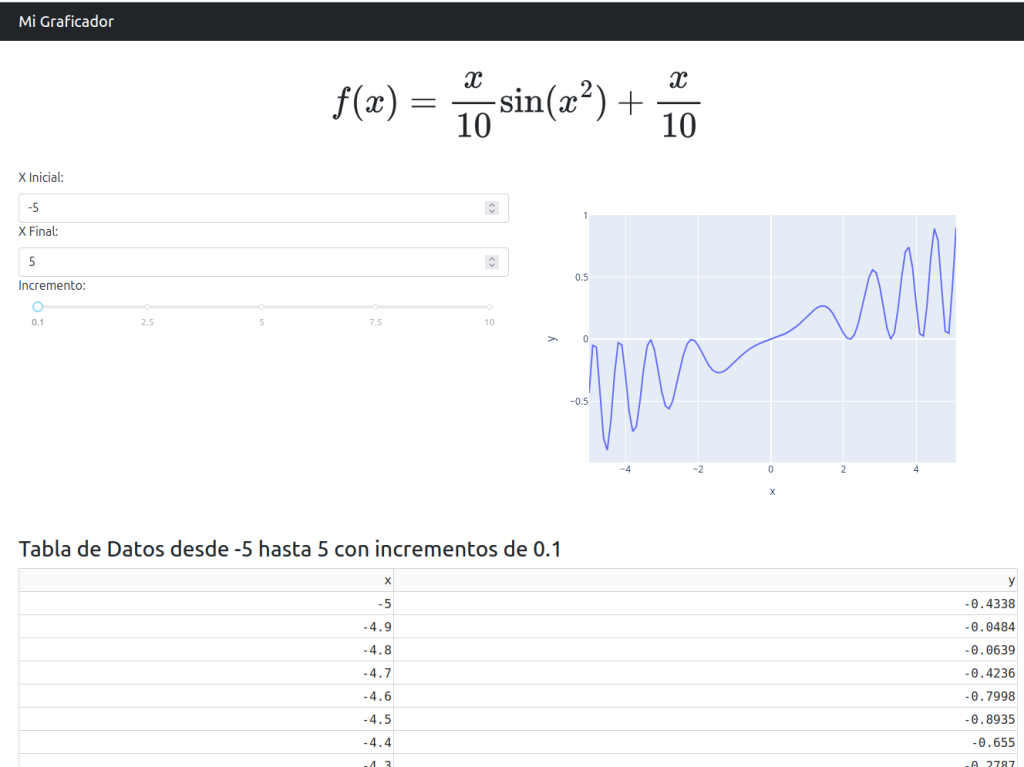Set Incremento slider to the 5 mark
Screen dimensions: 1024x767
pos(261,307)
